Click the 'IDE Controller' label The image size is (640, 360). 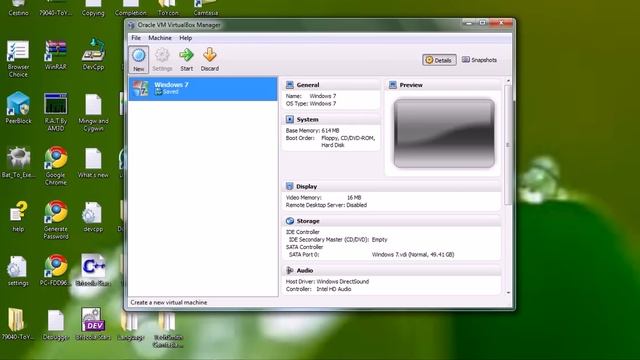[x=302, y=232]
